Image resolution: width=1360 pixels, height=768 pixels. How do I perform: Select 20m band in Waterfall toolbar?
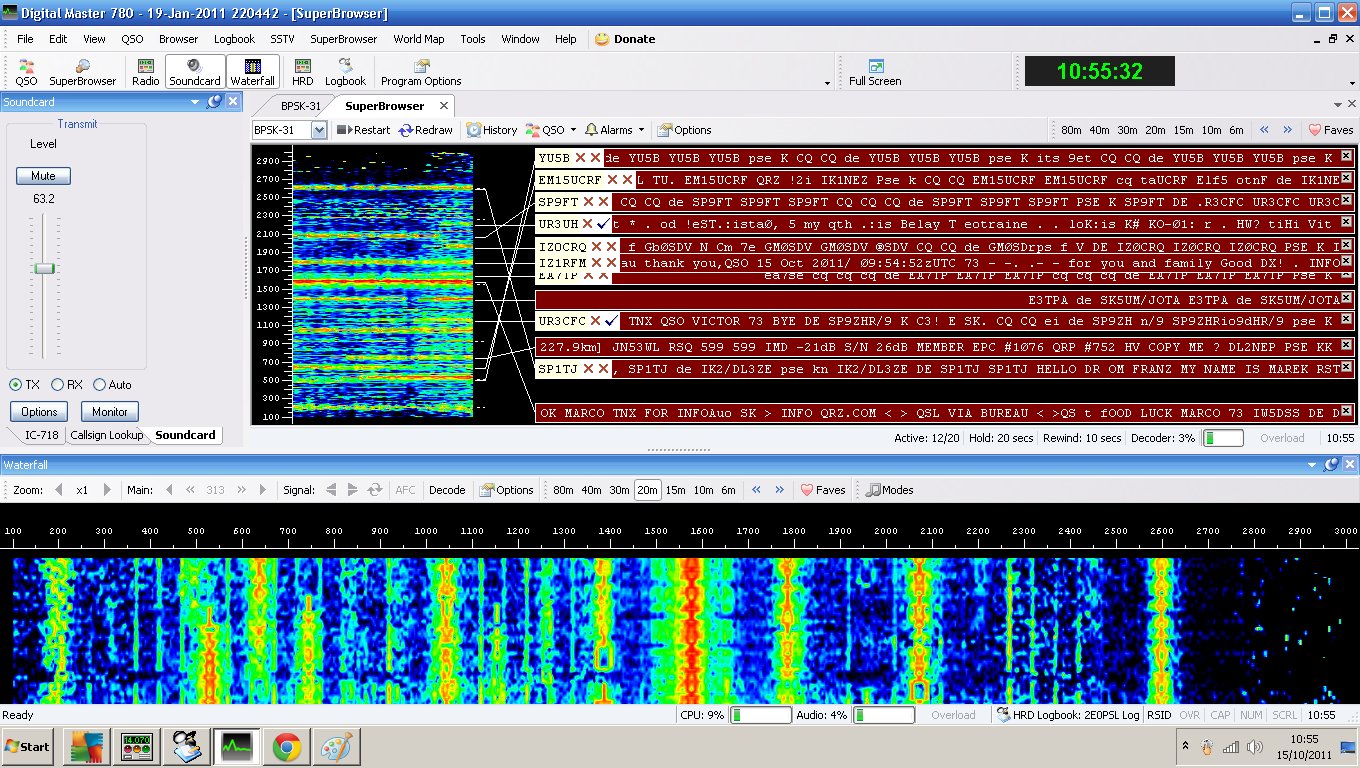(647, 490)
